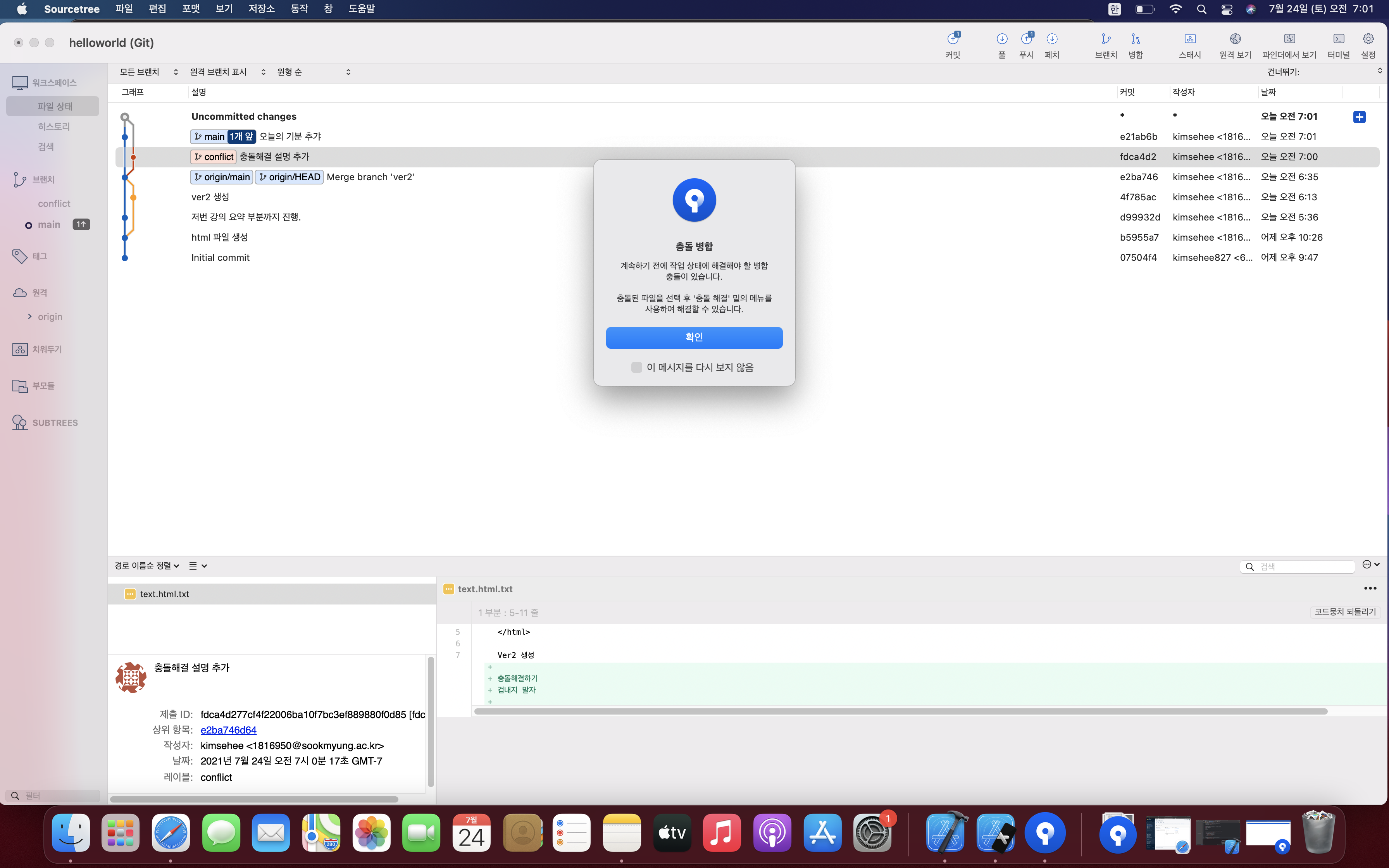Click the Fetch (페치) toolbar icon
This screenshot has width=1389, height=868.
click(x=1051, y=39)
